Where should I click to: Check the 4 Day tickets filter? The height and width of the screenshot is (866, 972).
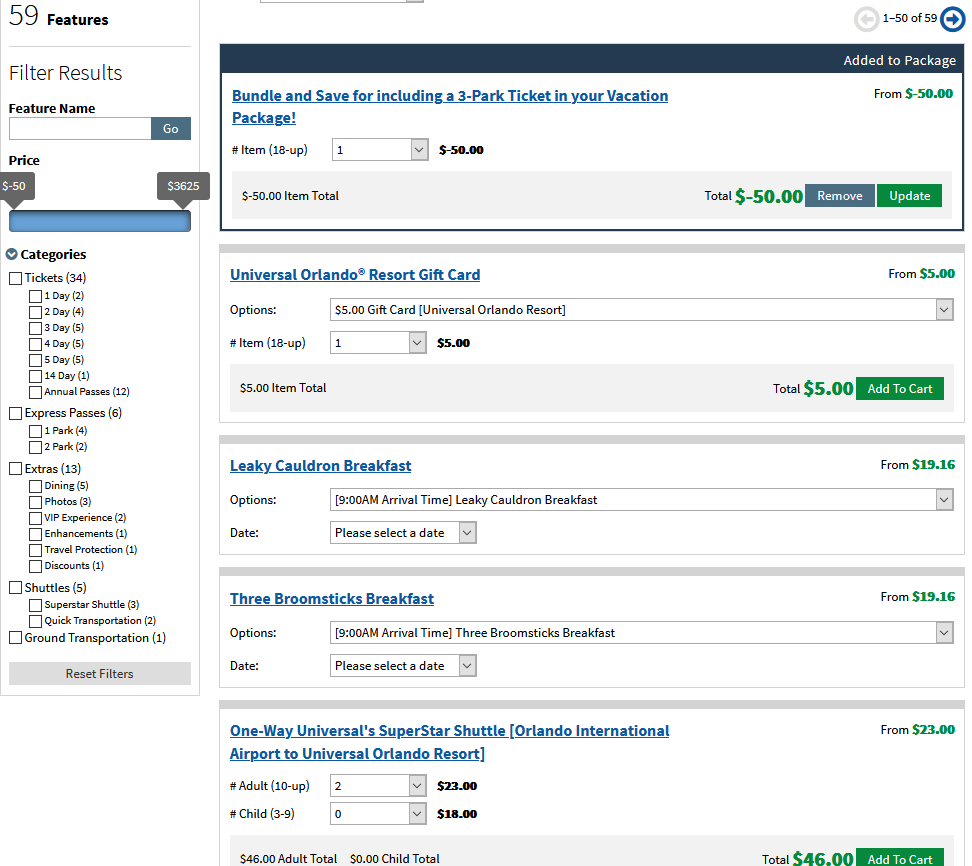click(35, 345)
